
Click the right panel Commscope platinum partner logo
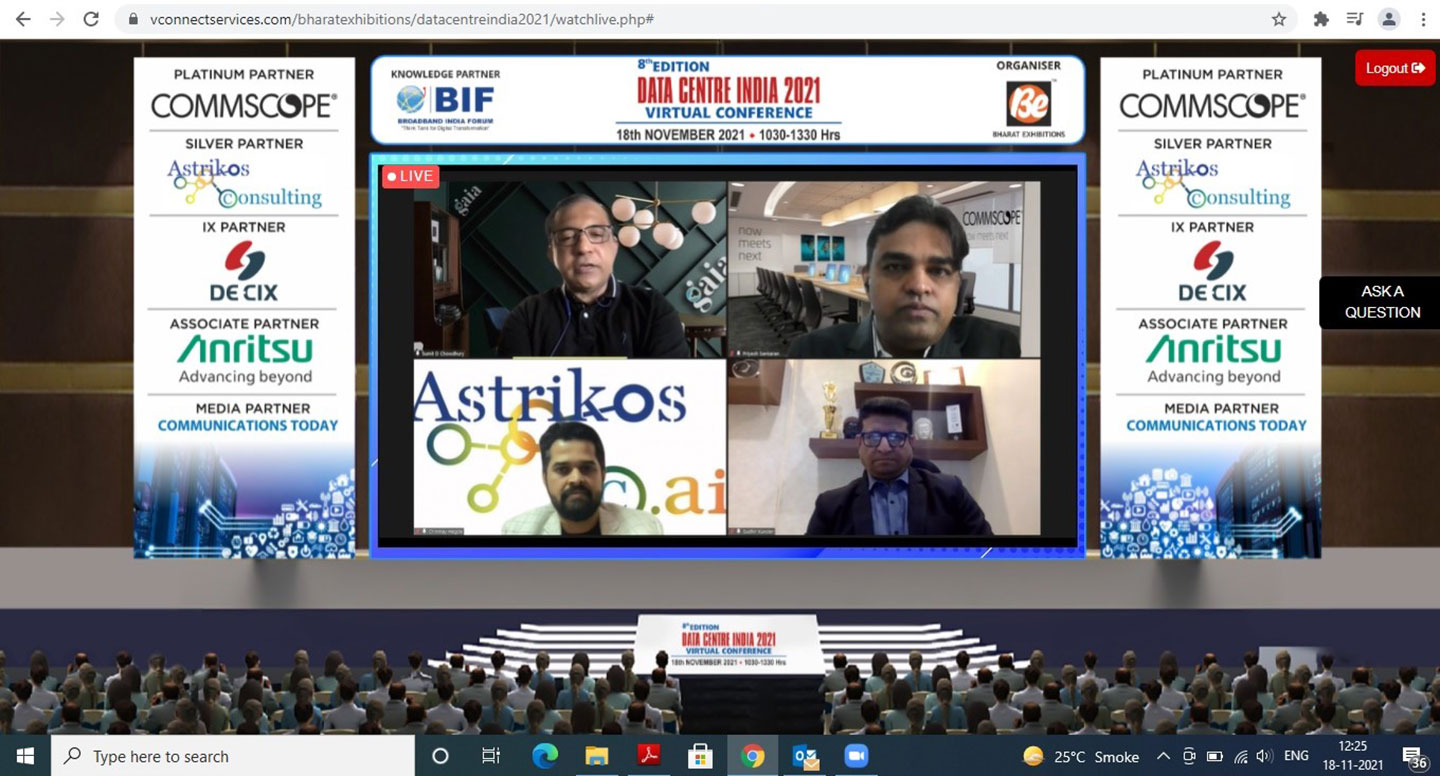1213,106
